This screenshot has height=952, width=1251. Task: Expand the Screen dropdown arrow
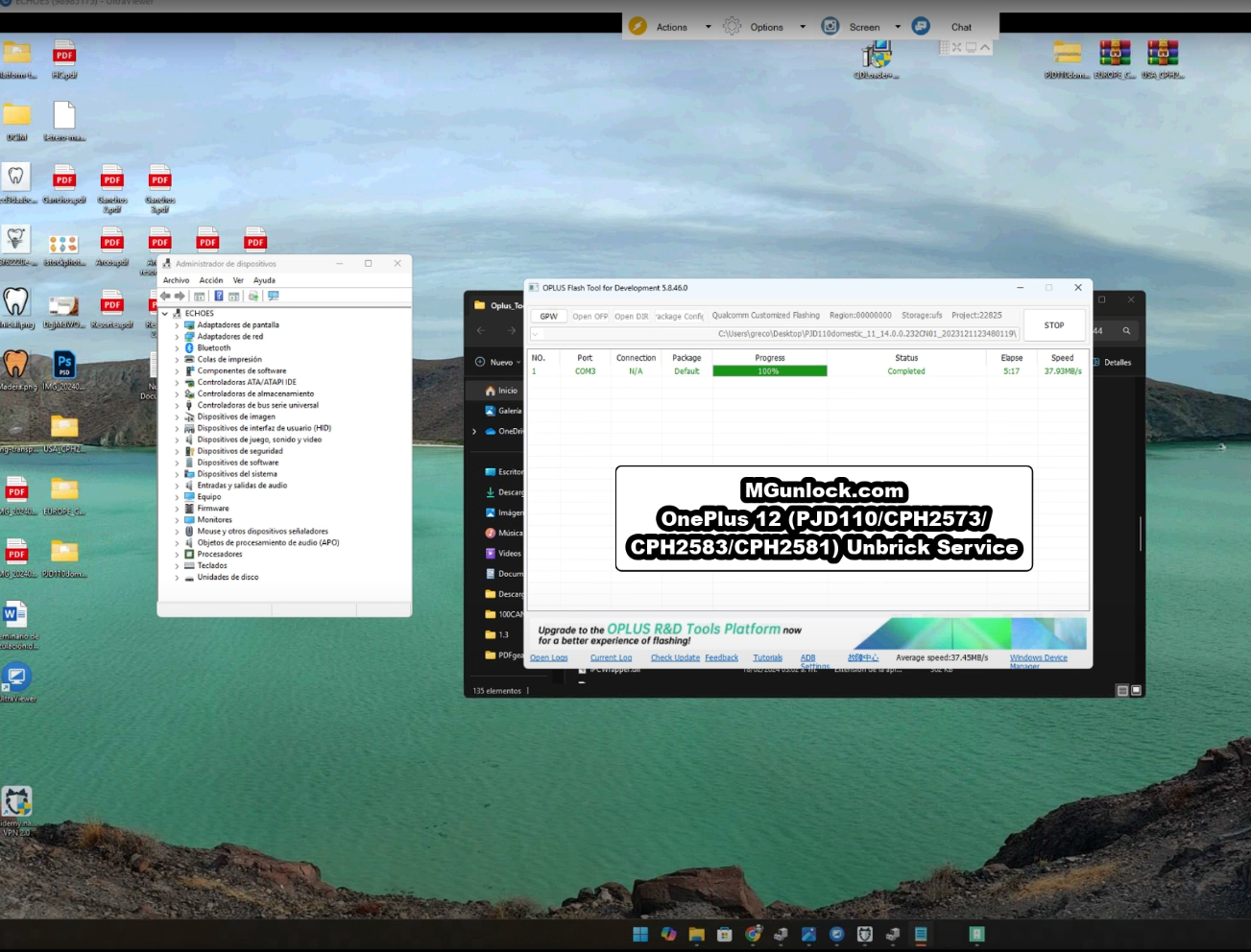click(x=898, y=27)
